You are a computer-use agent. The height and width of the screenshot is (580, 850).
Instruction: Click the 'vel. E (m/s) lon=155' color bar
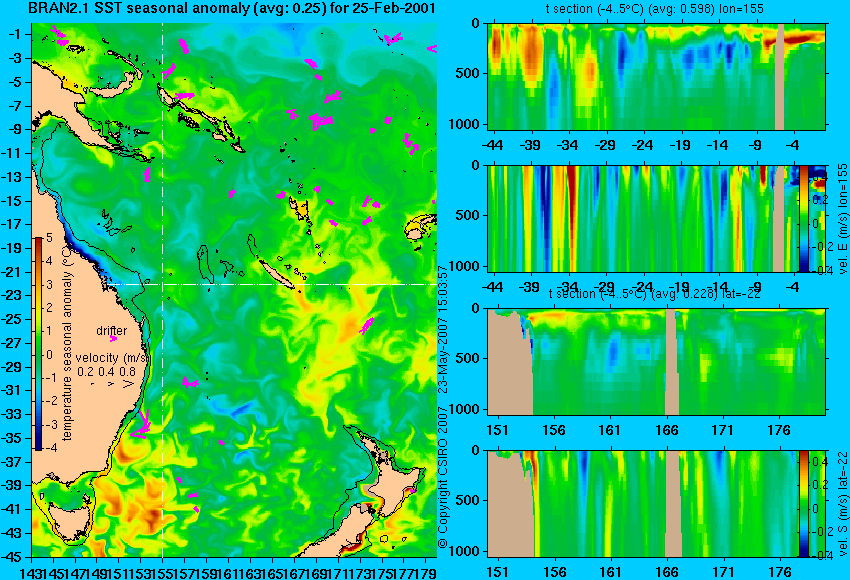(x=803, y=218)
